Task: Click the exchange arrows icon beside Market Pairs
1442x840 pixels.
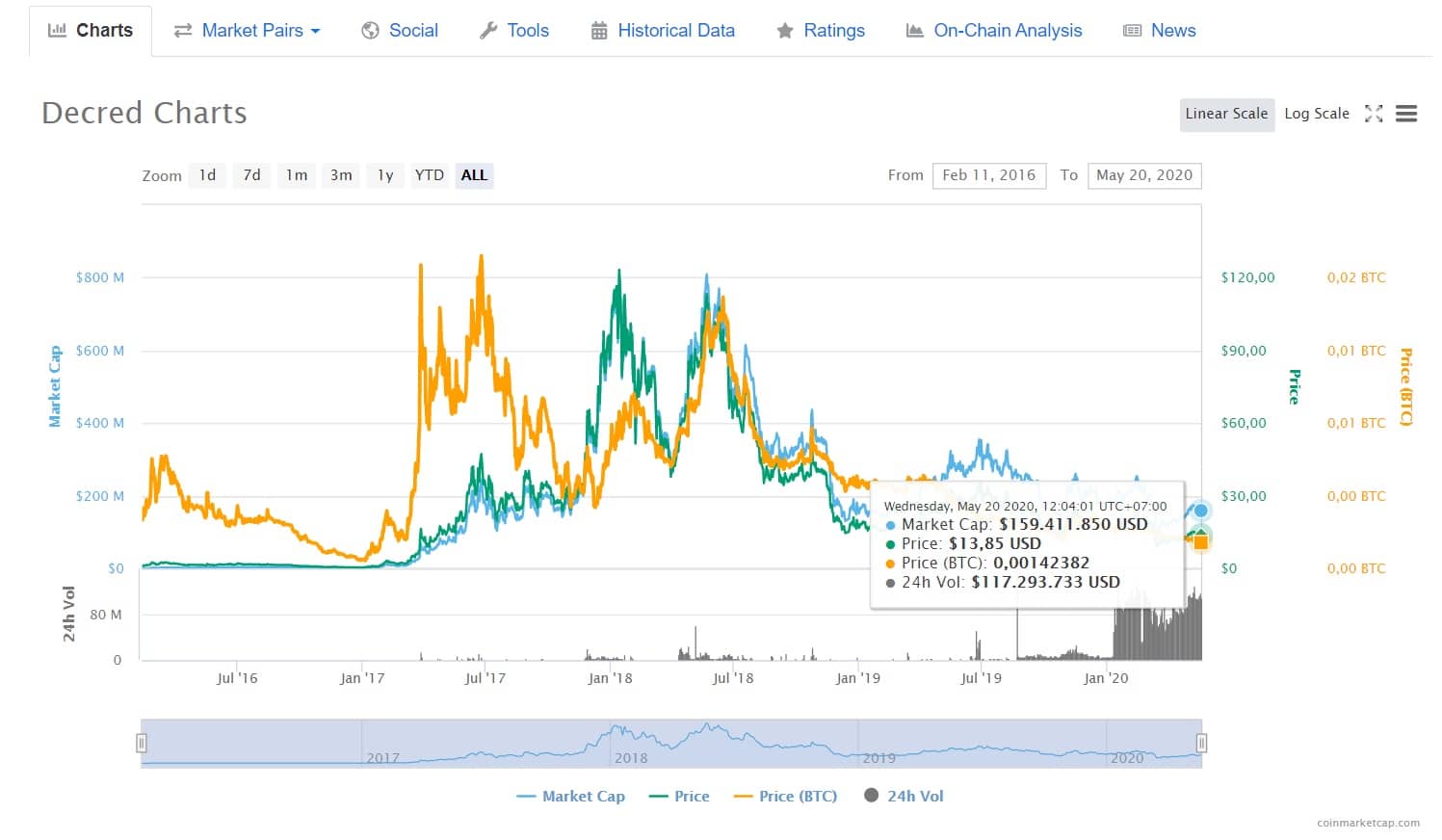Action: tap(183, 31)
